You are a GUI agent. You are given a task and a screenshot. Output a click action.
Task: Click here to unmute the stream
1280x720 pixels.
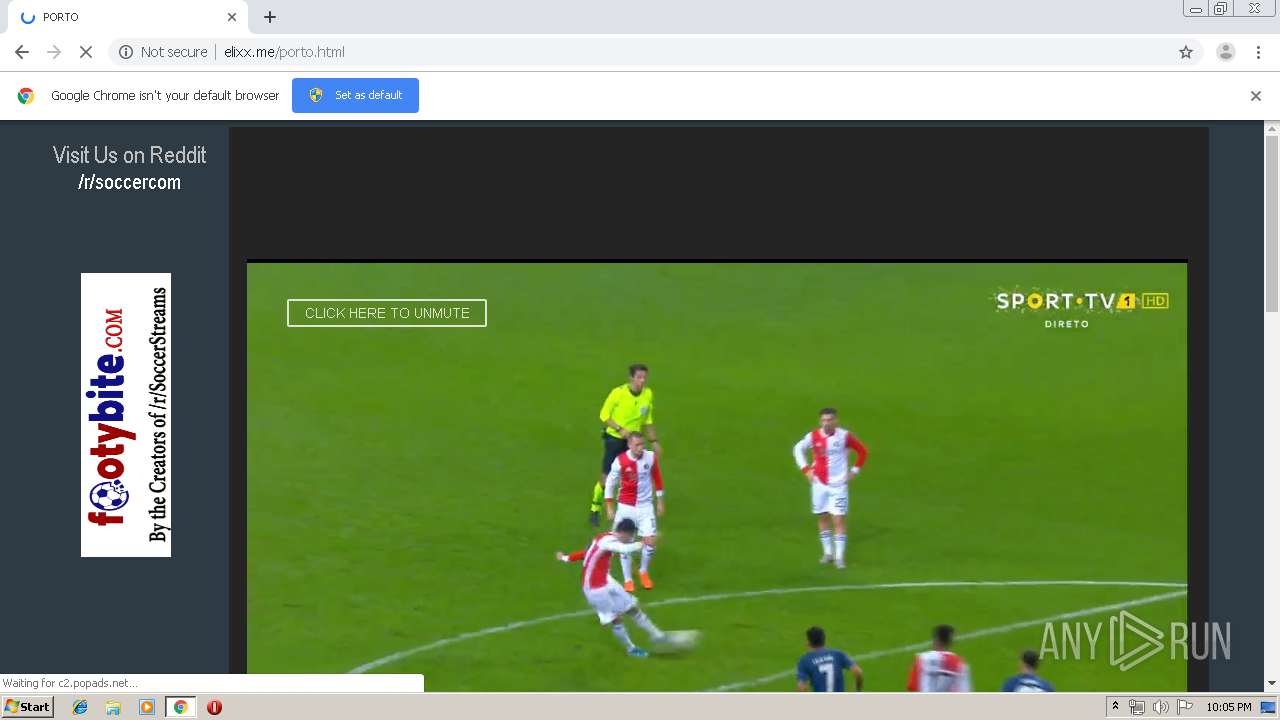click(x=387, y=313)
